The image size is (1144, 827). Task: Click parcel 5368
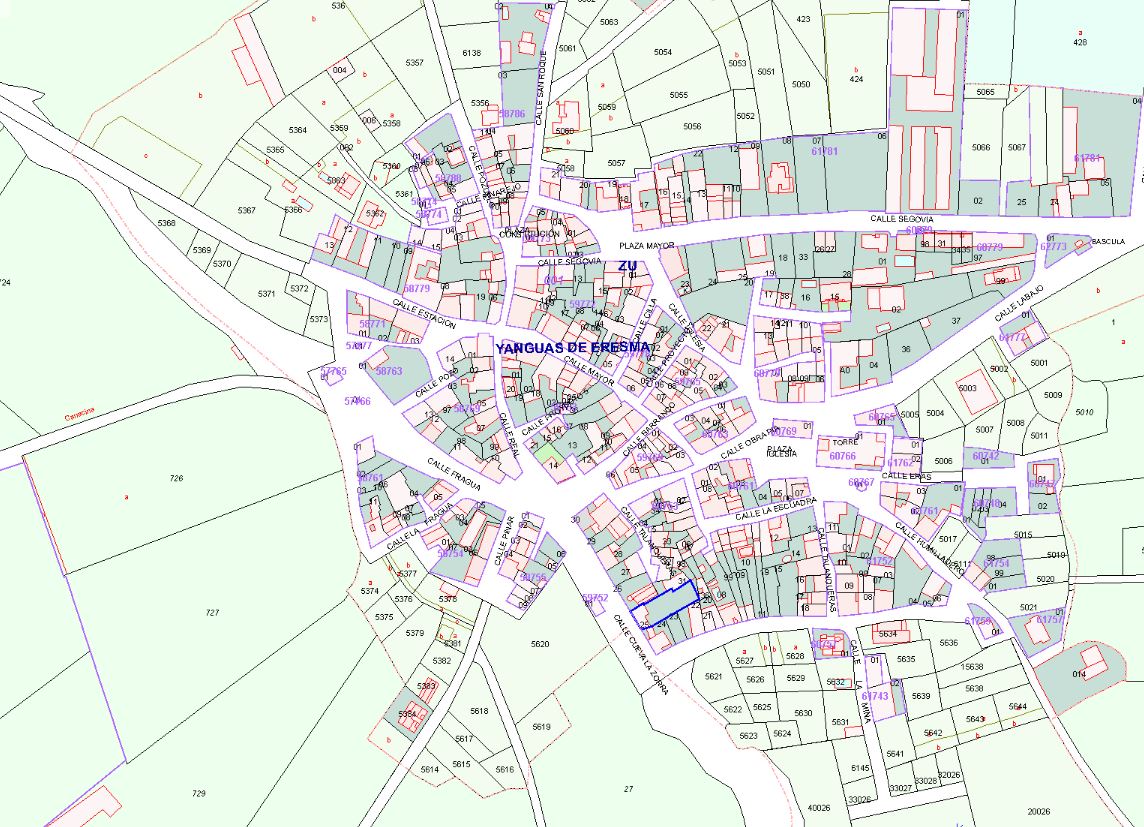pos(166,223)
